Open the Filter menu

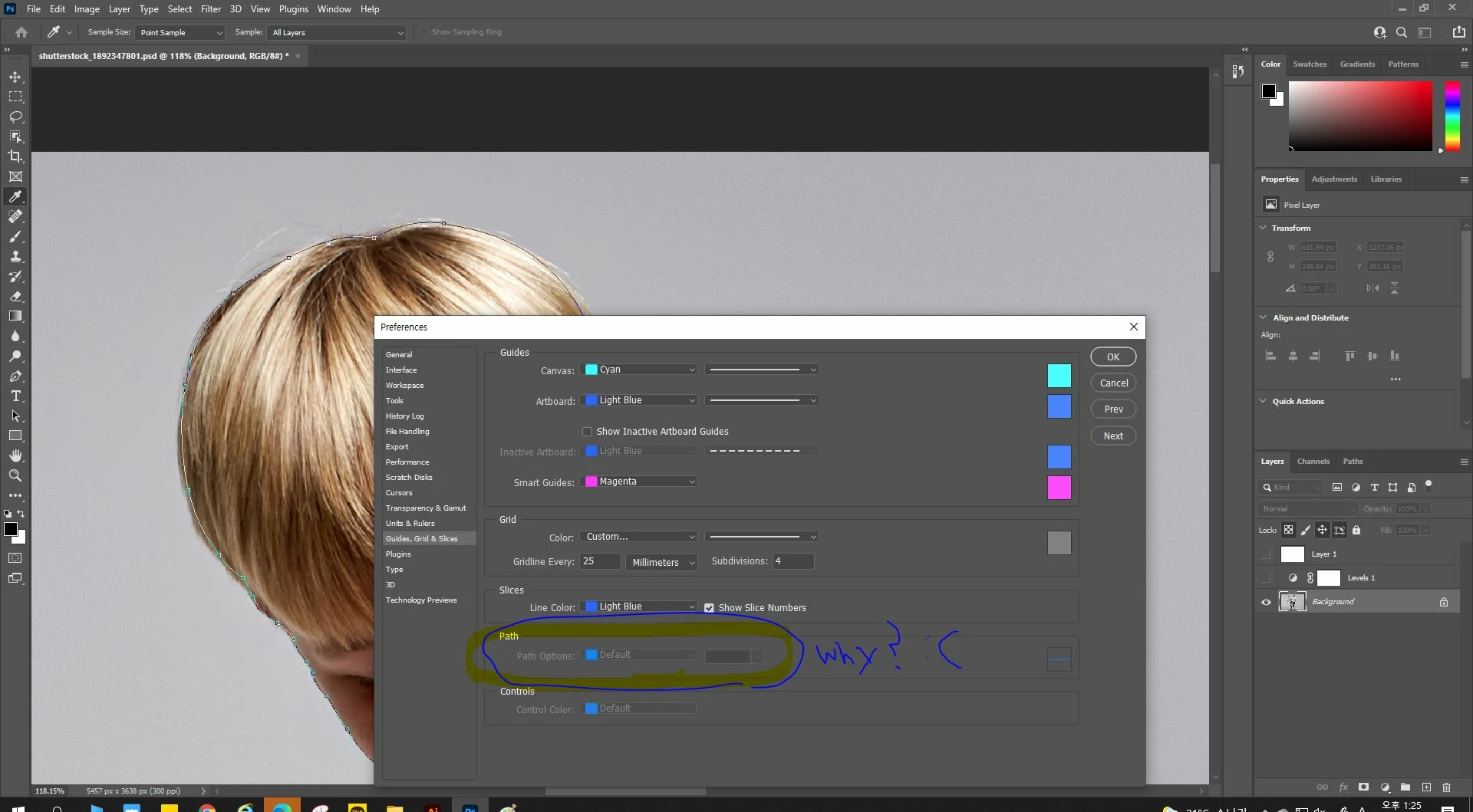pyautogui.click(x=211, y=9)
